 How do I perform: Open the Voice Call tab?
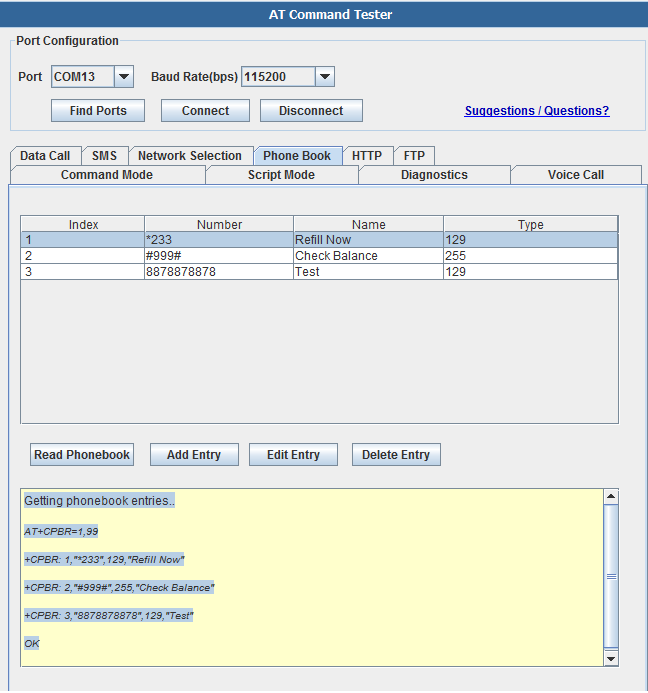pyautogui.click(x=576, y=175)
